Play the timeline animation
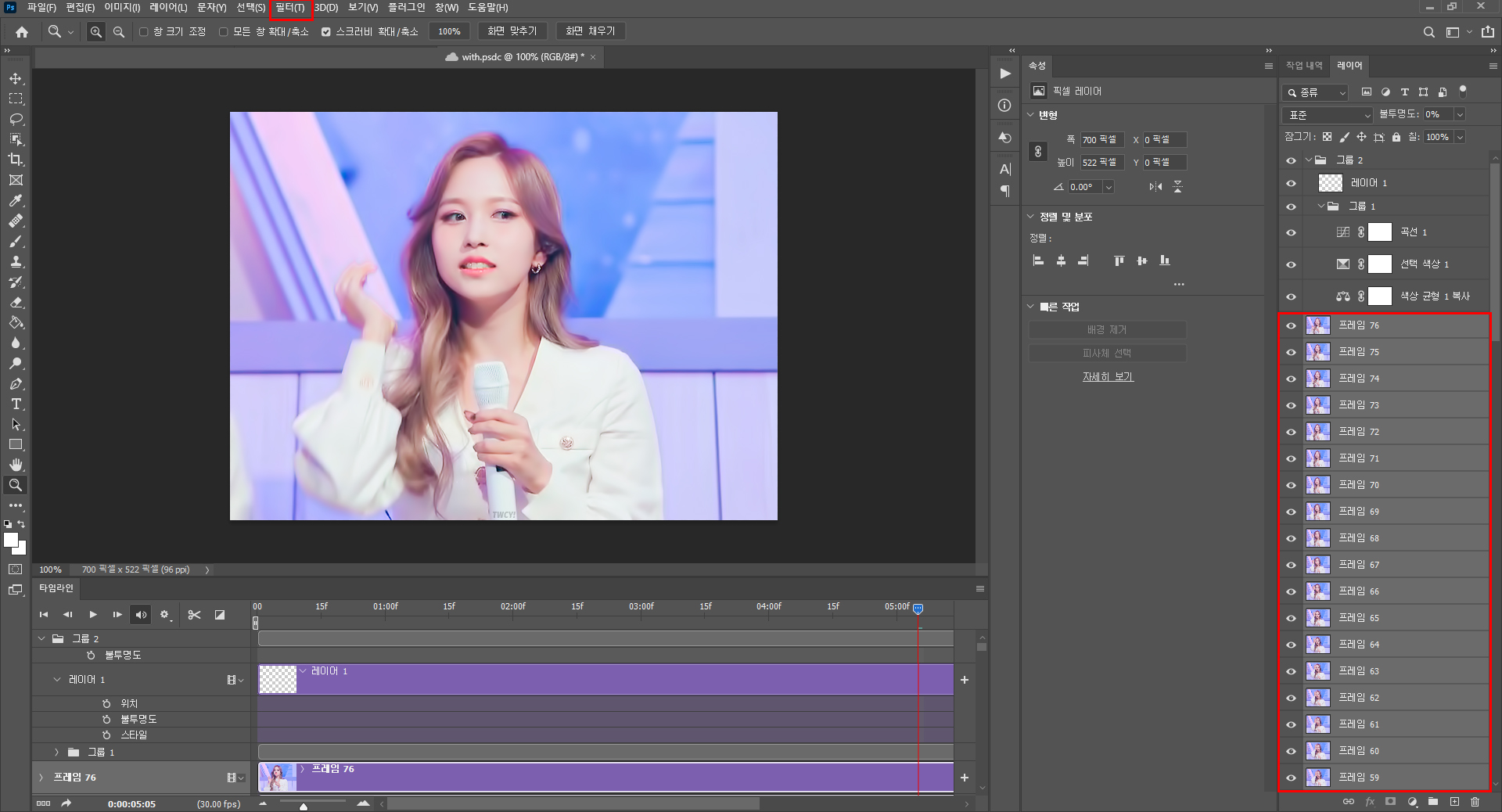 93,615
